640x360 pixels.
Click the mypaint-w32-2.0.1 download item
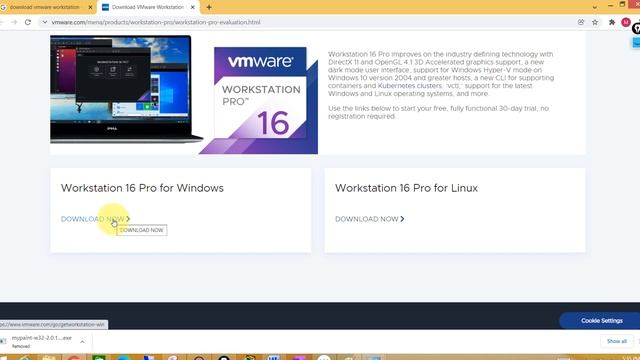click(41, 342)
